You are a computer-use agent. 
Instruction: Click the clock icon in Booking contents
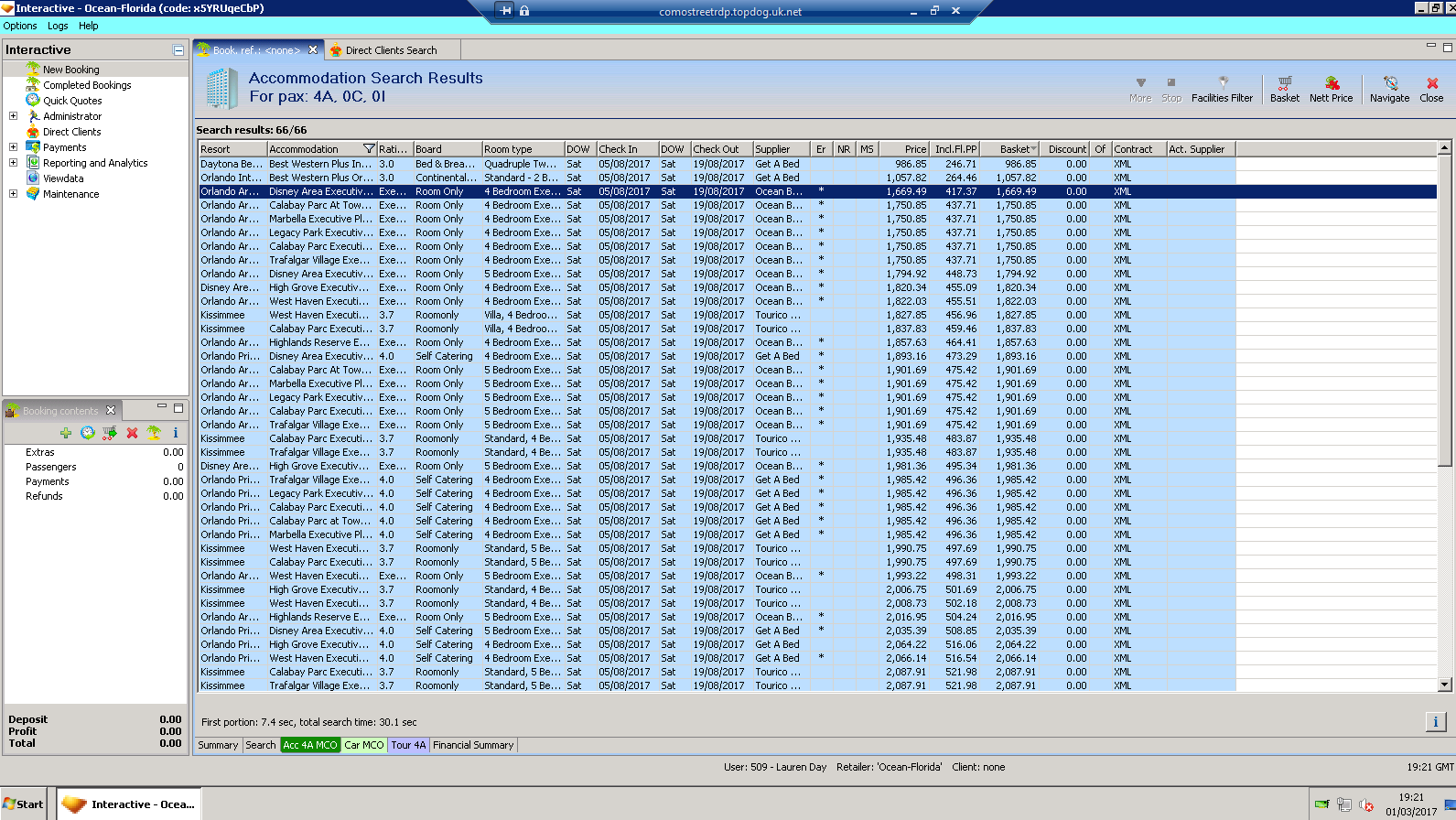coord(88,433)
